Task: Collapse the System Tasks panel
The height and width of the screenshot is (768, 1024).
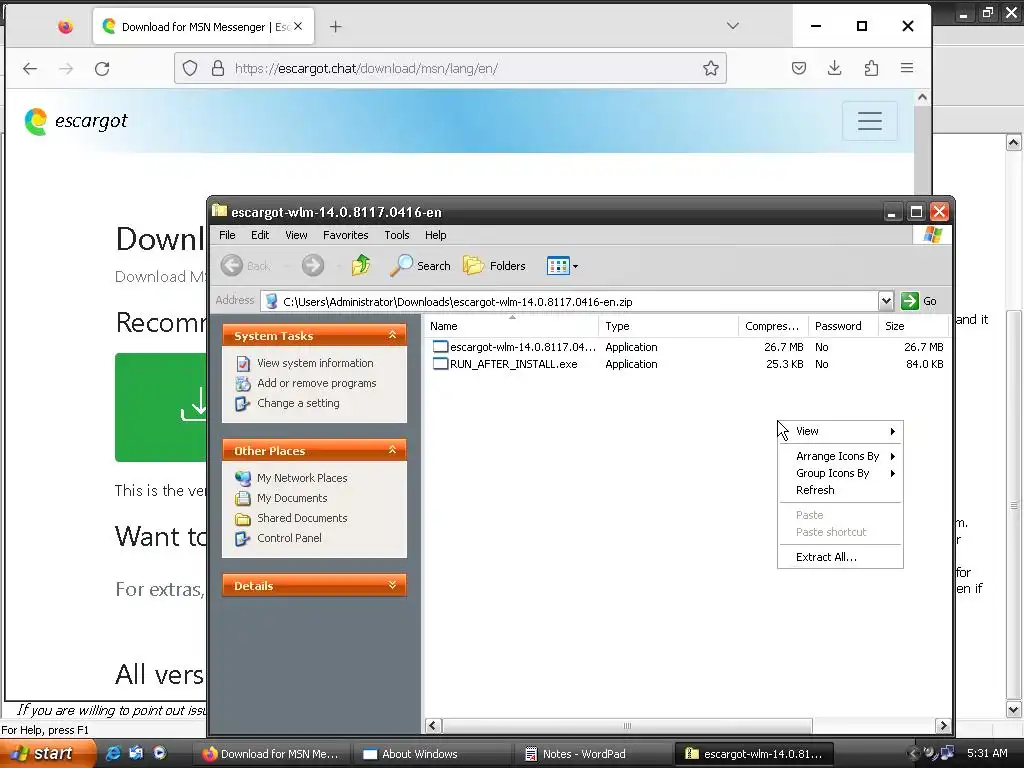Action: click(x=392, y=335)
